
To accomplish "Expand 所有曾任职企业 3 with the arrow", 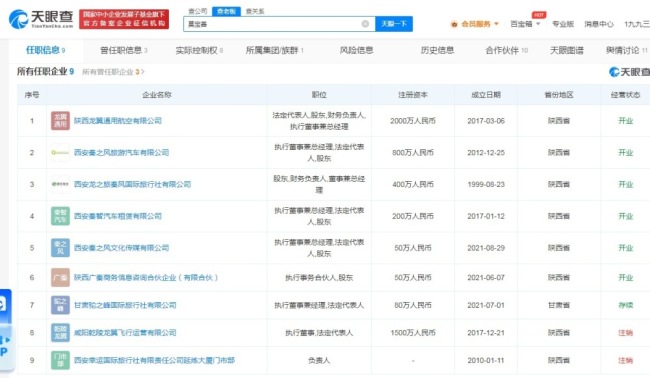I will click(143, 72).
